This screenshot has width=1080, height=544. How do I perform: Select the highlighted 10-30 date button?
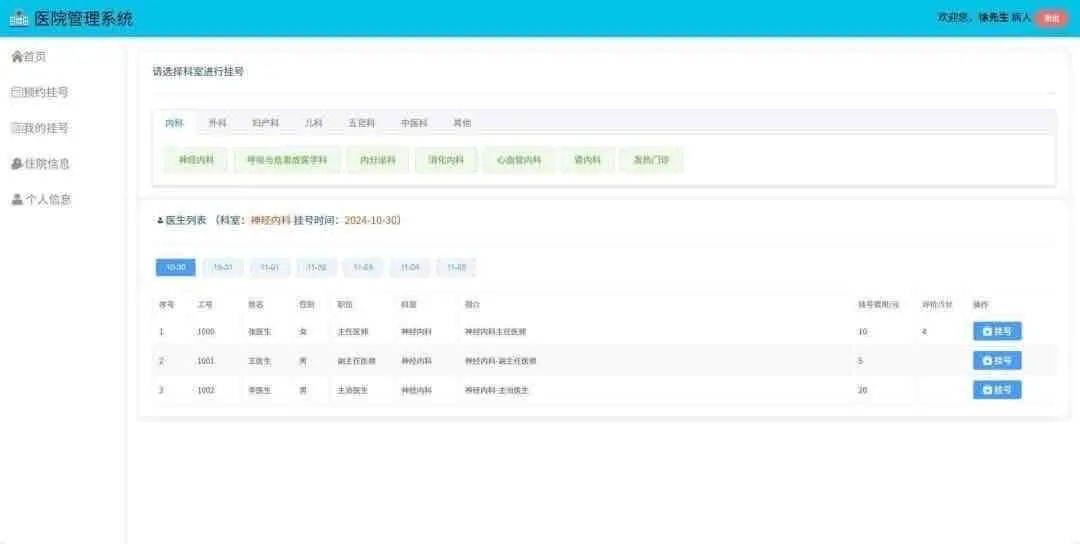coord(176,267)
